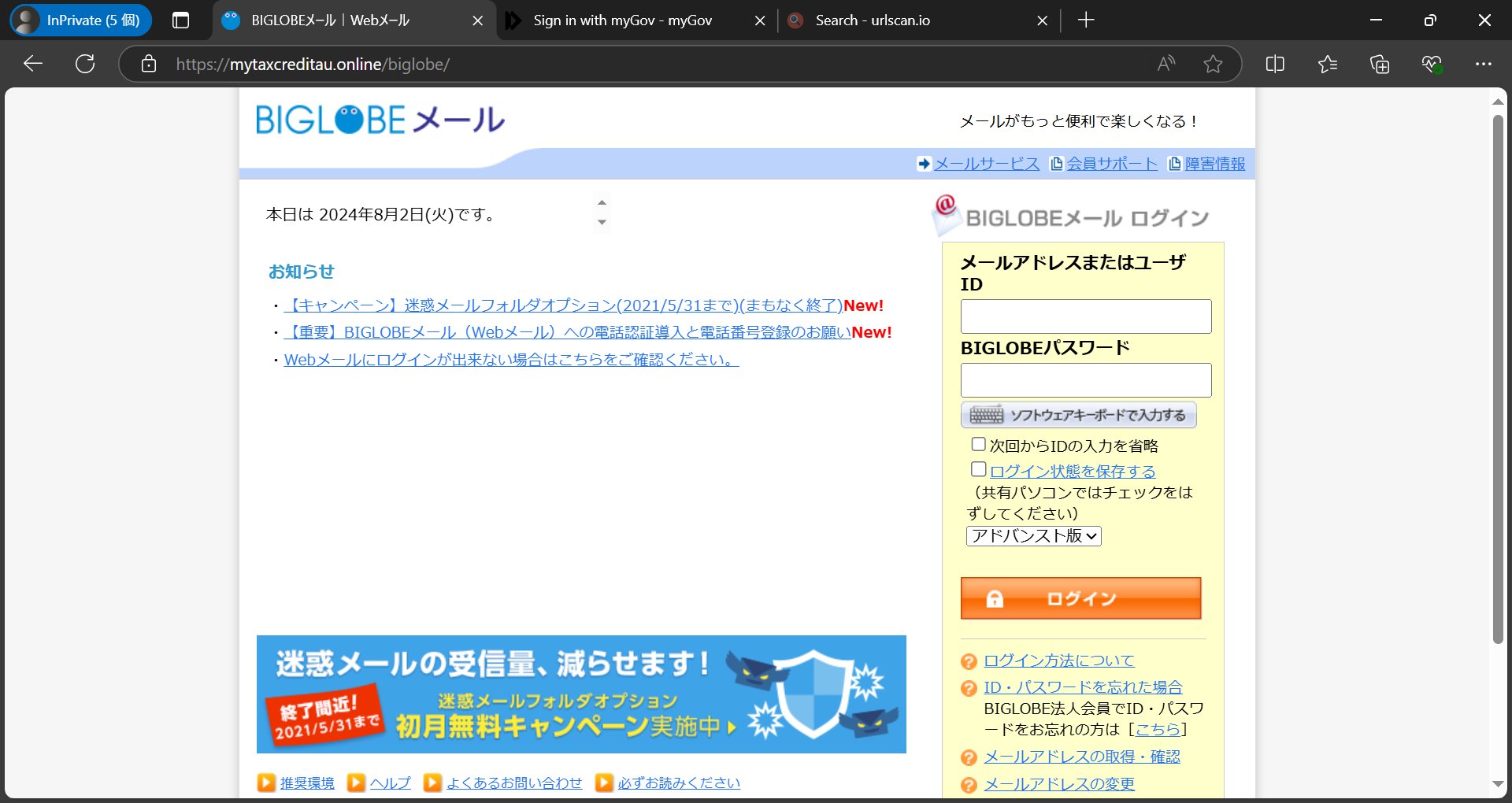Open tab actions menu icon
The width and height of the screenshot is (1512, 803).
(180, 20)
